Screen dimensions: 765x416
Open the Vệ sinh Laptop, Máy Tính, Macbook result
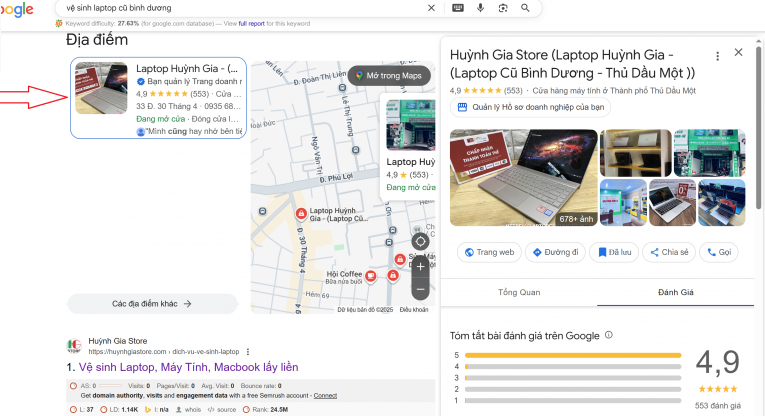coord(188,367)
